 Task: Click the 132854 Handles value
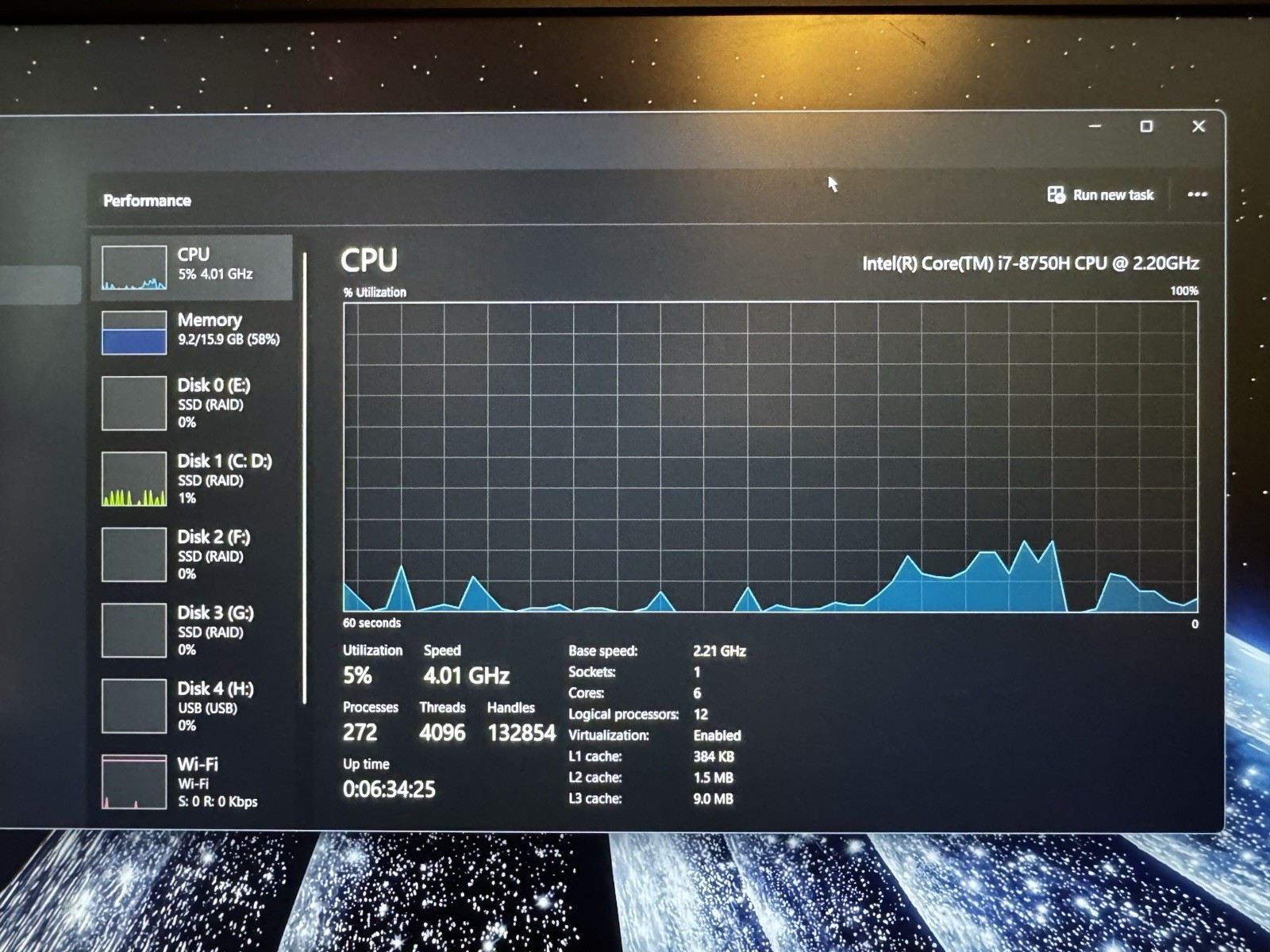(521, 733)
